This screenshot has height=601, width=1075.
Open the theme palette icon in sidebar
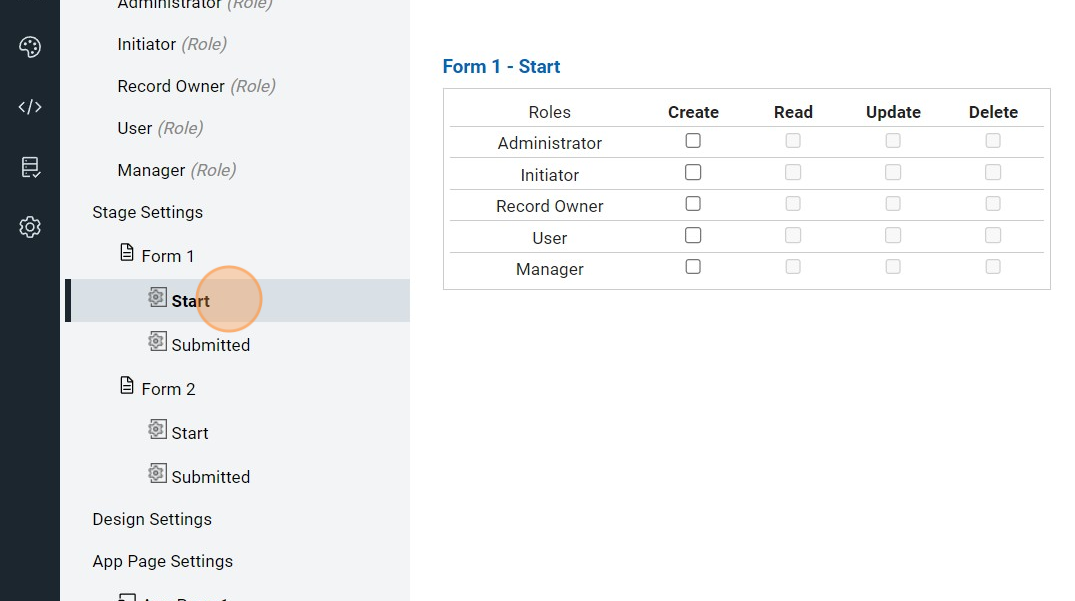[30, 47]
